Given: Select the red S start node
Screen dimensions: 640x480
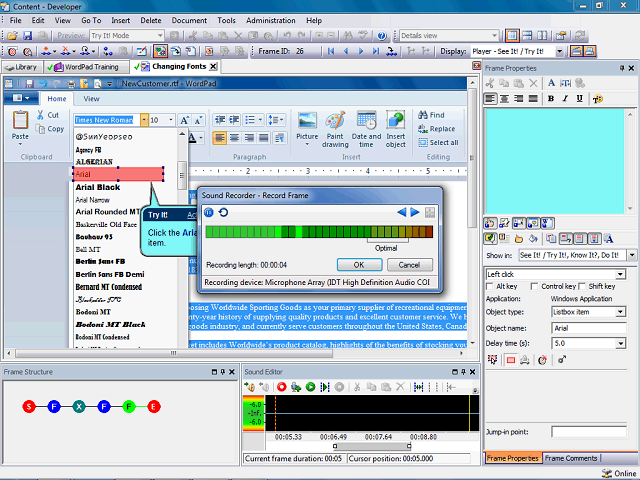Looking at the screenshot, I should [29, 407].
